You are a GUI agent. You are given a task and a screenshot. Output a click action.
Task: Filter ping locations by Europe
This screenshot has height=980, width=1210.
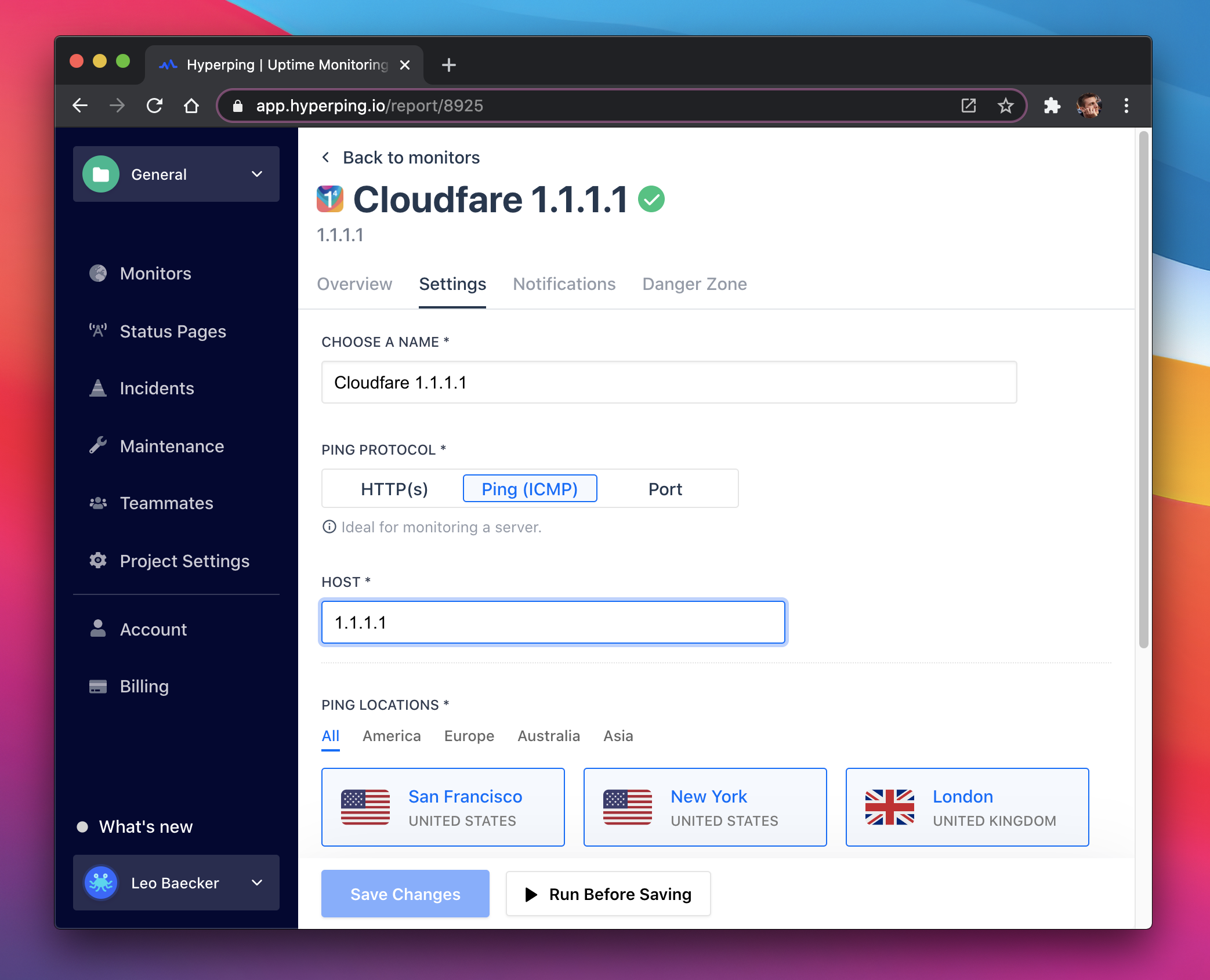coord(468,736)
